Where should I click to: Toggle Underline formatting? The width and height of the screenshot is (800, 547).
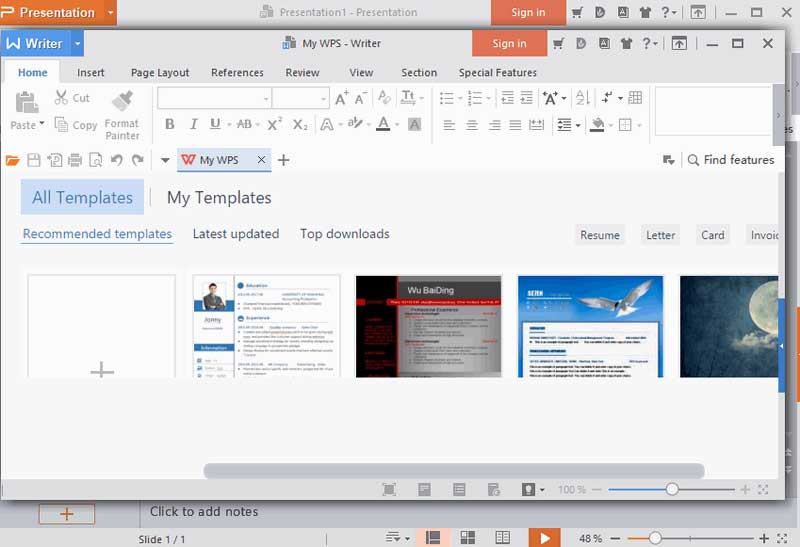[215, 124]
